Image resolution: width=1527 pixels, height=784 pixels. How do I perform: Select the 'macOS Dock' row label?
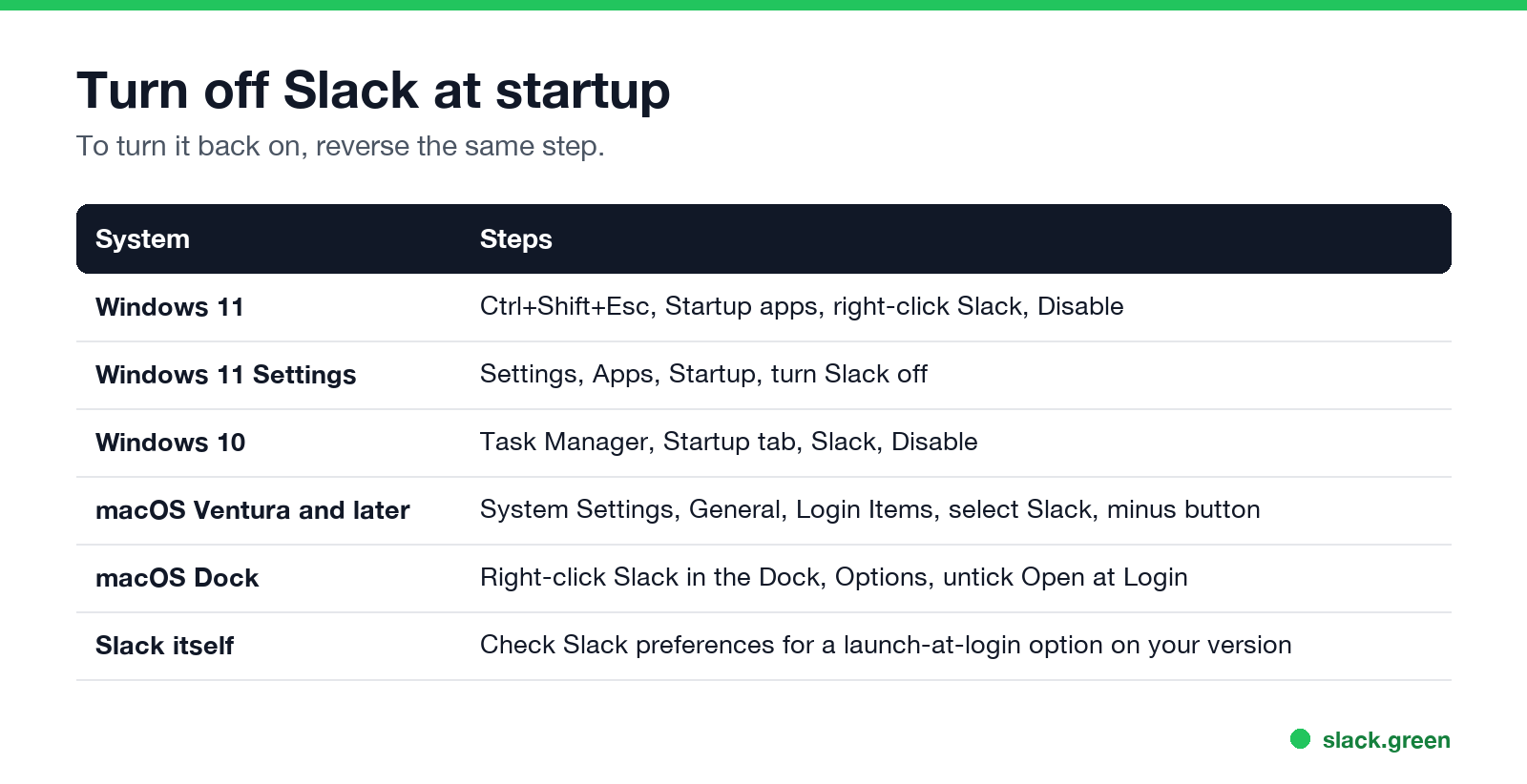pos(177,578)
